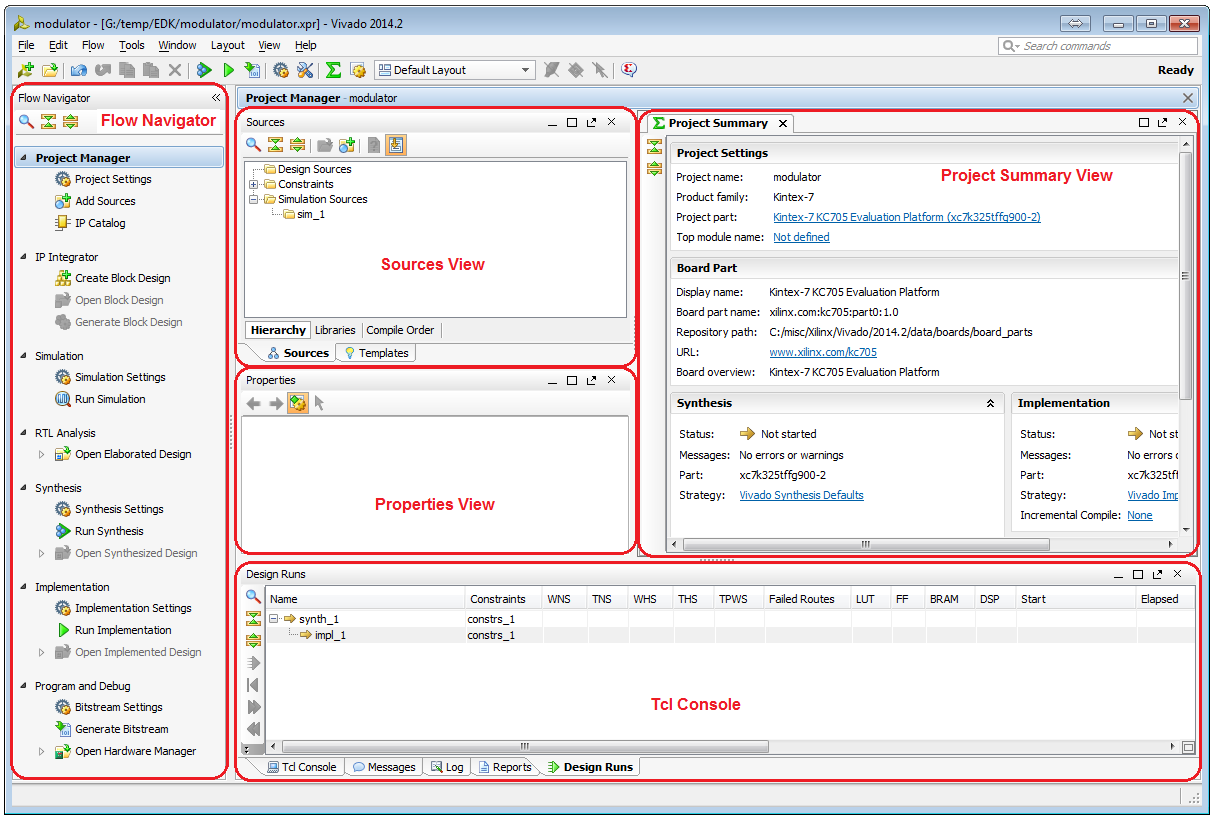This screenshot has width=1215, height=819.
Task: Toggle highlighted settings icon in Properties toolbar
Action: coord(298,403)
